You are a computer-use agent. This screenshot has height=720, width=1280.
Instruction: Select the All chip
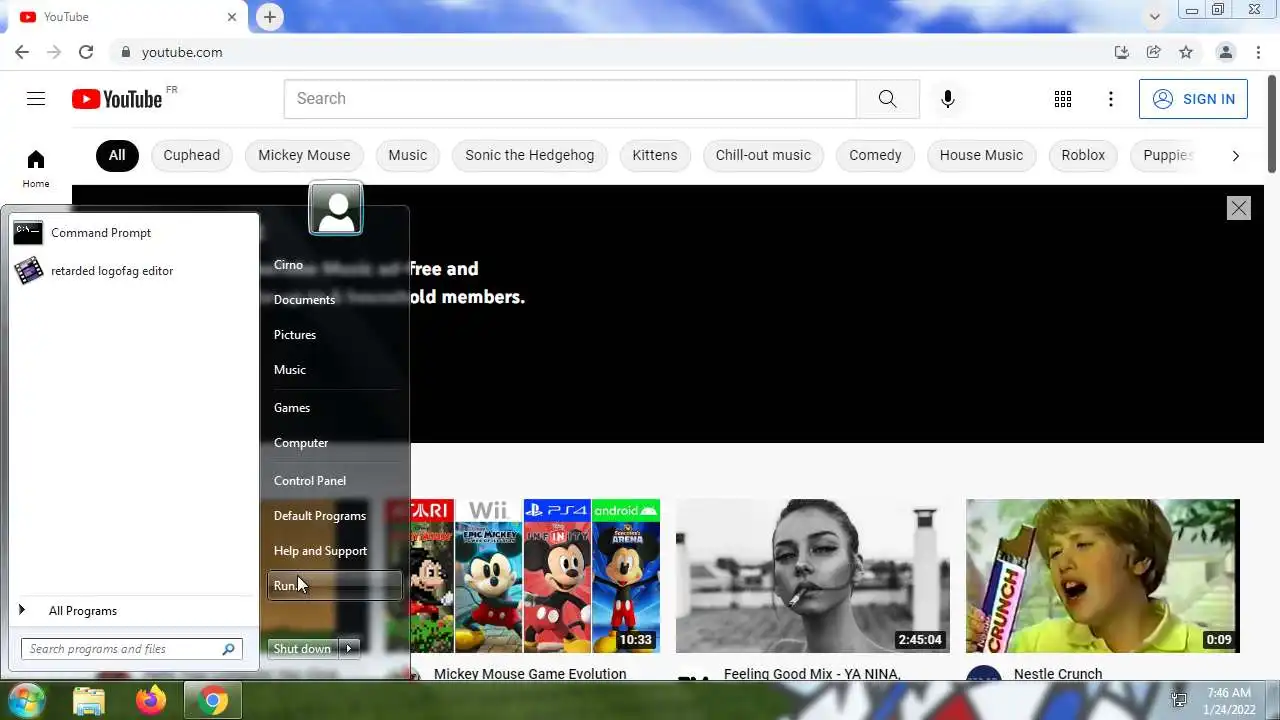[x=117, y=155]
